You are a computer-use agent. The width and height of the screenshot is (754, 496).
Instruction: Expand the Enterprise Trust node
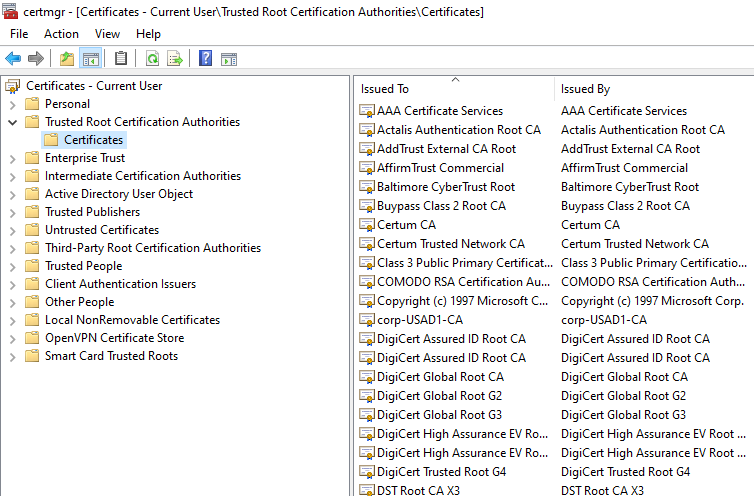(13, 158)
